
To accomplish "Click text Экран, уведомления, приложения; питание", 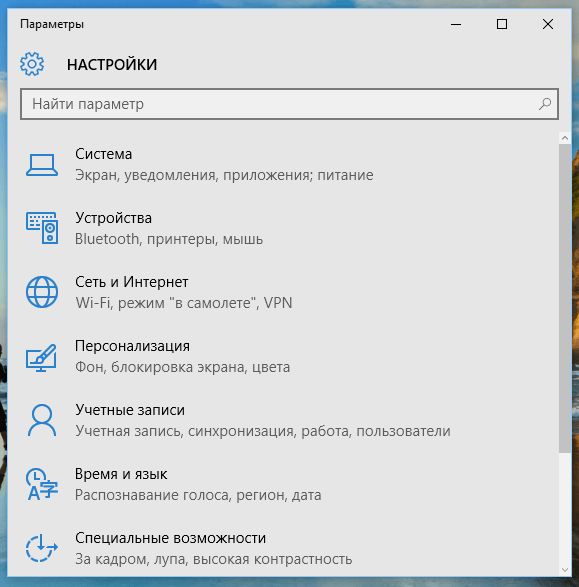I will click(x=224, y=175).
